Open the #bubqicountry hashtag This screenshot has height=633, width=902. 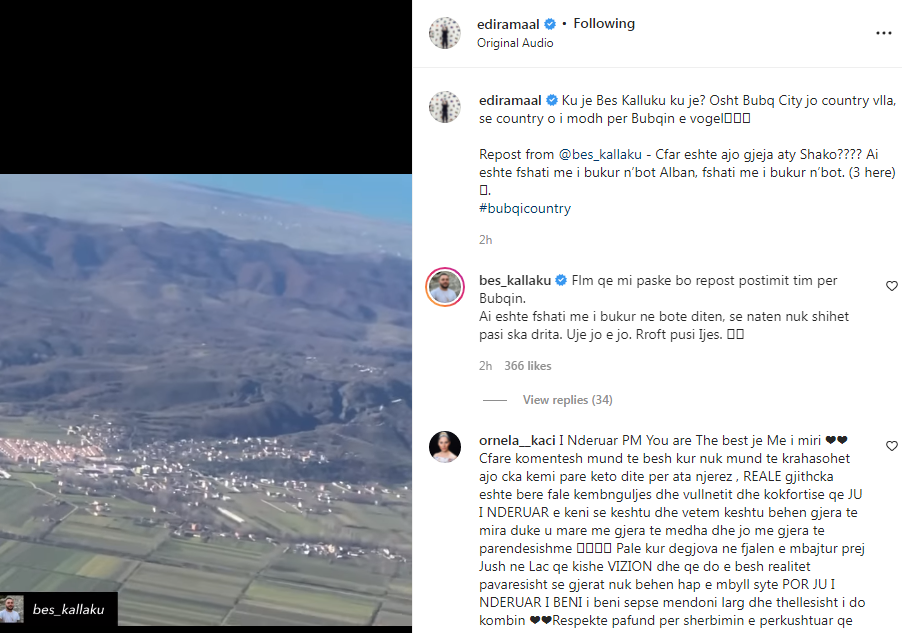click(x=525, y=209)
